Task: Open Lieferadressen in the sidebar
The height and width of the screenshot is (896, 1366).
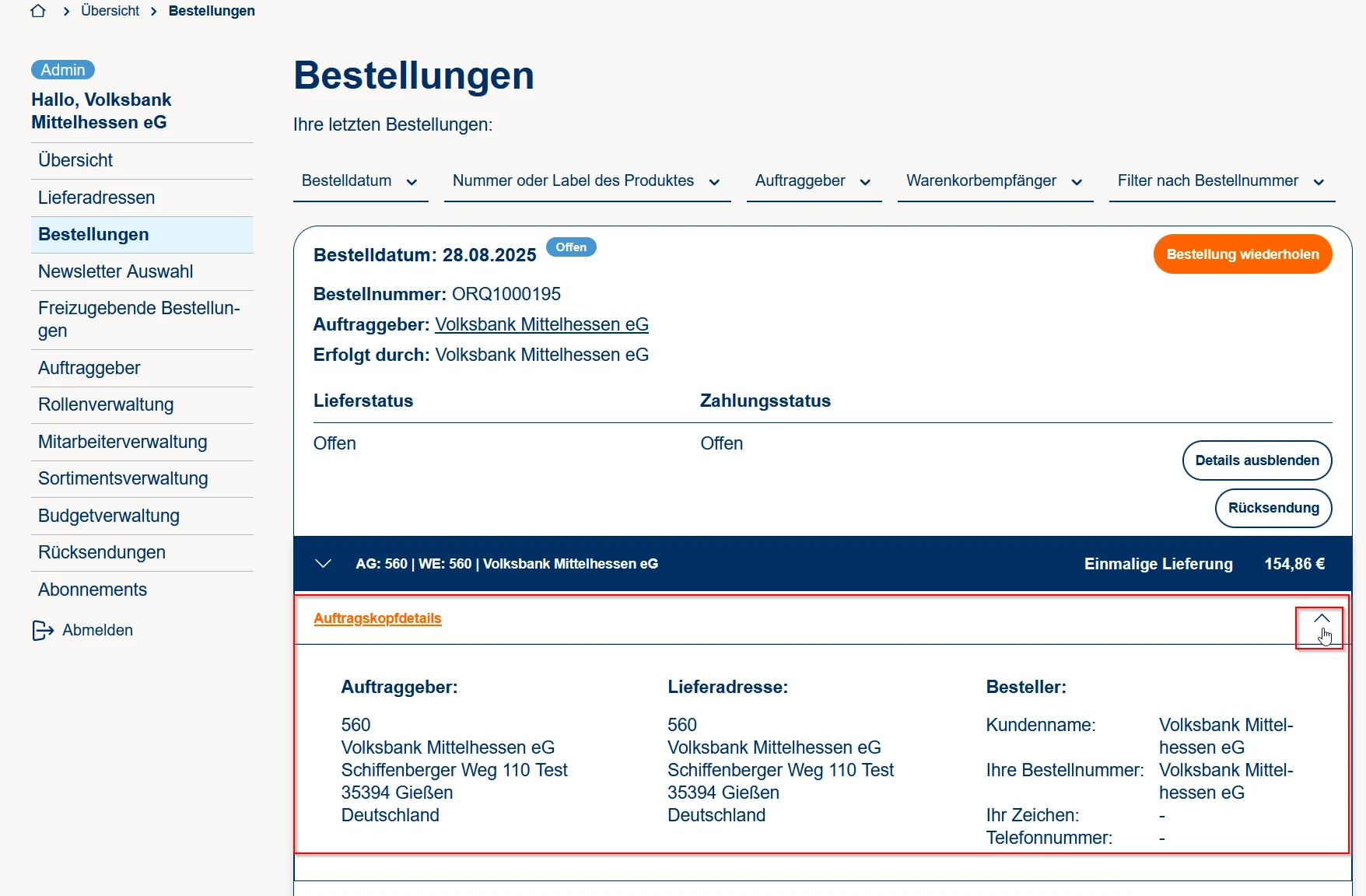Action: click(x=96, y=198)
